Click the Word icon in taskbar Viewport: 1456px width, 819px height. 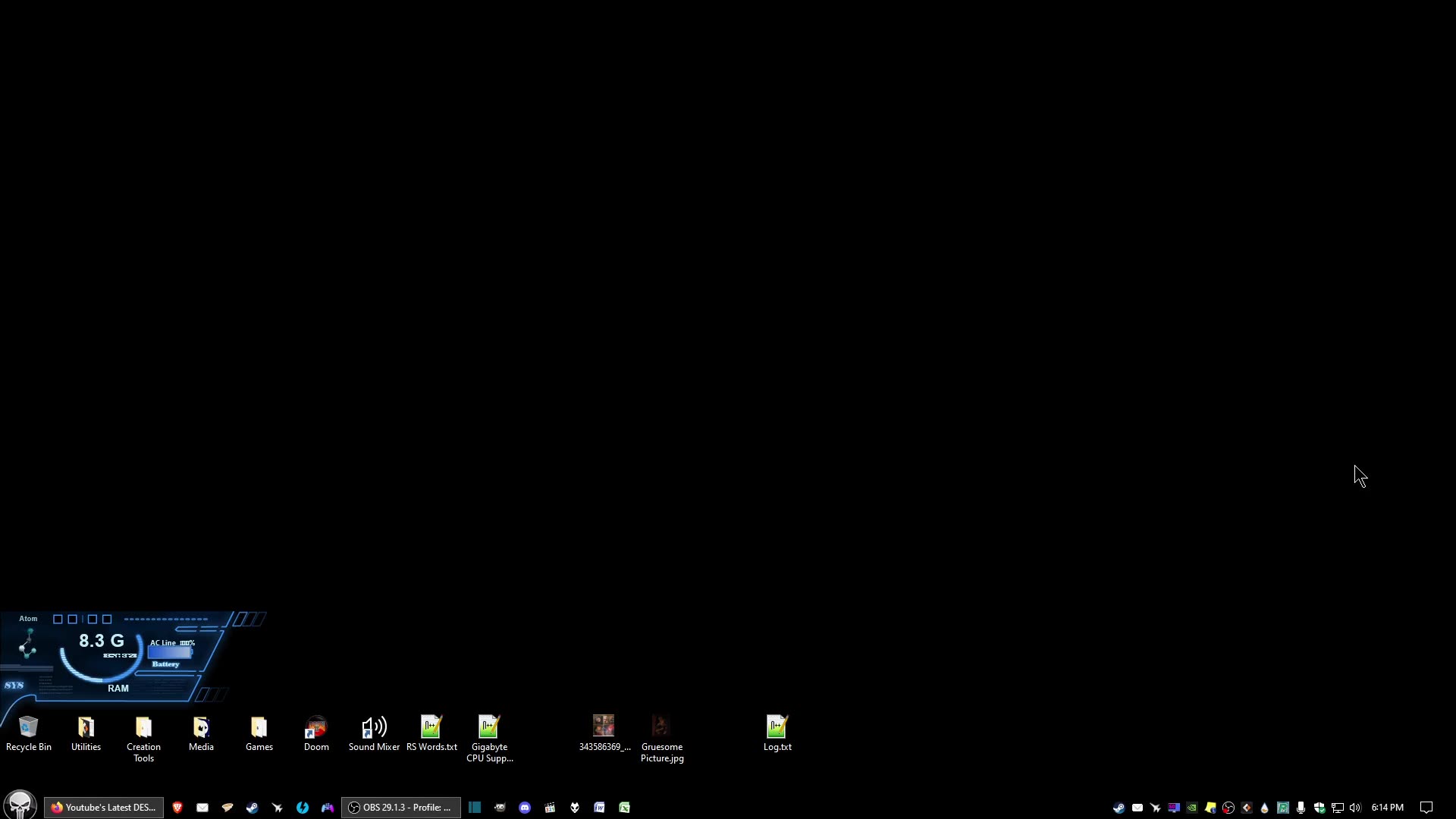pos(599,808)
